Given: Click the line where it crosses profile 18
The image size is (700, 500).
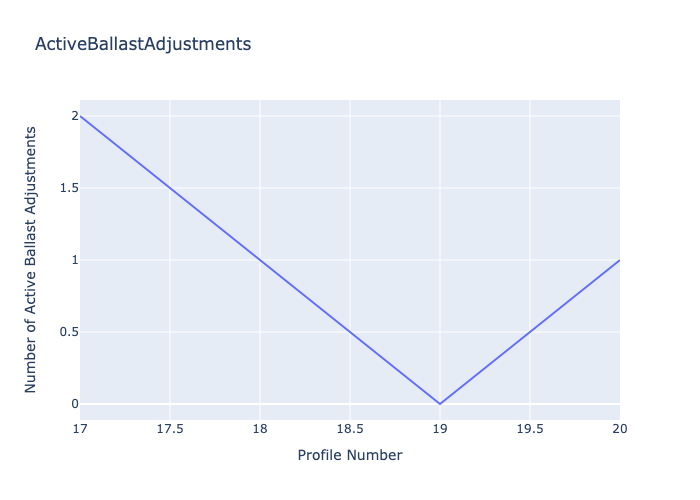Looking at the screenshot, I should tap(260, 260).
